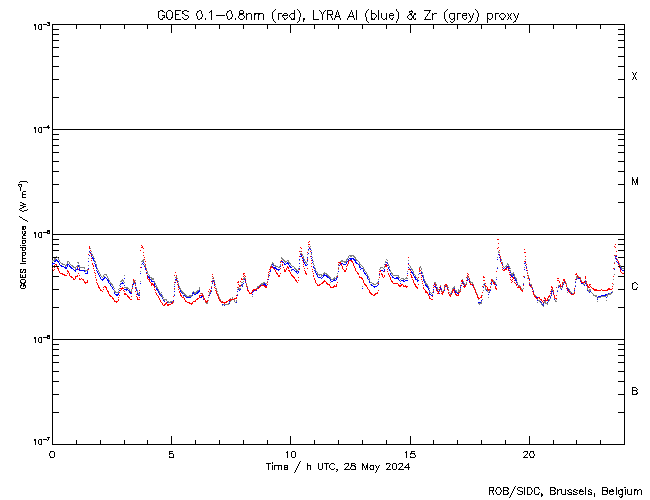The image size is (650, 500).
Task: Click the C flare class label
Action: click(635, 287)
